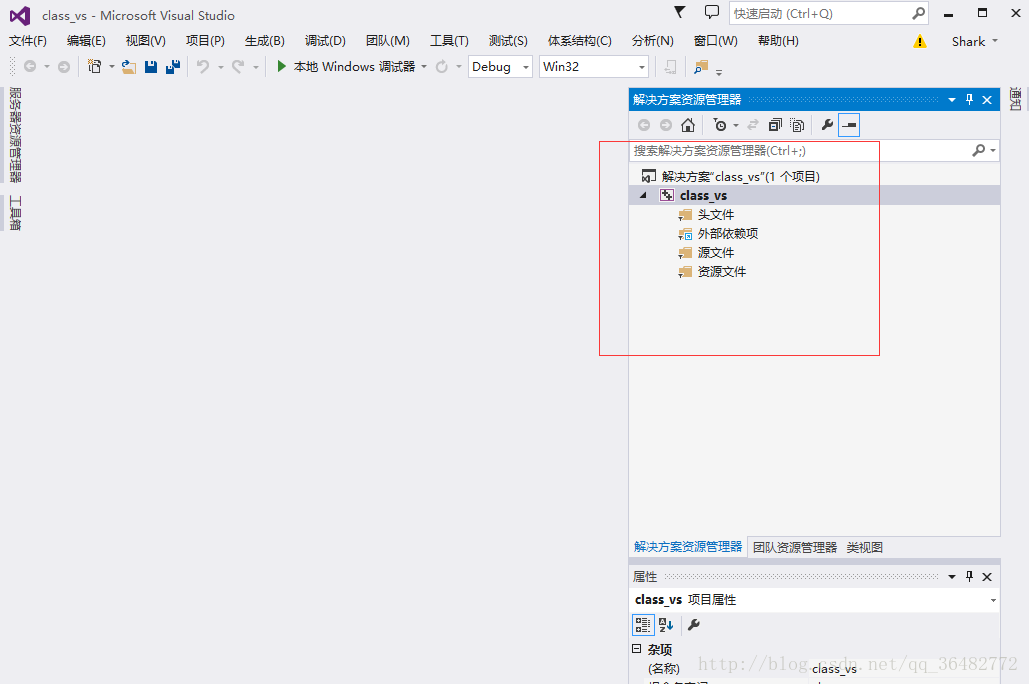Select the class_vs project in the tree

(703, 195)
